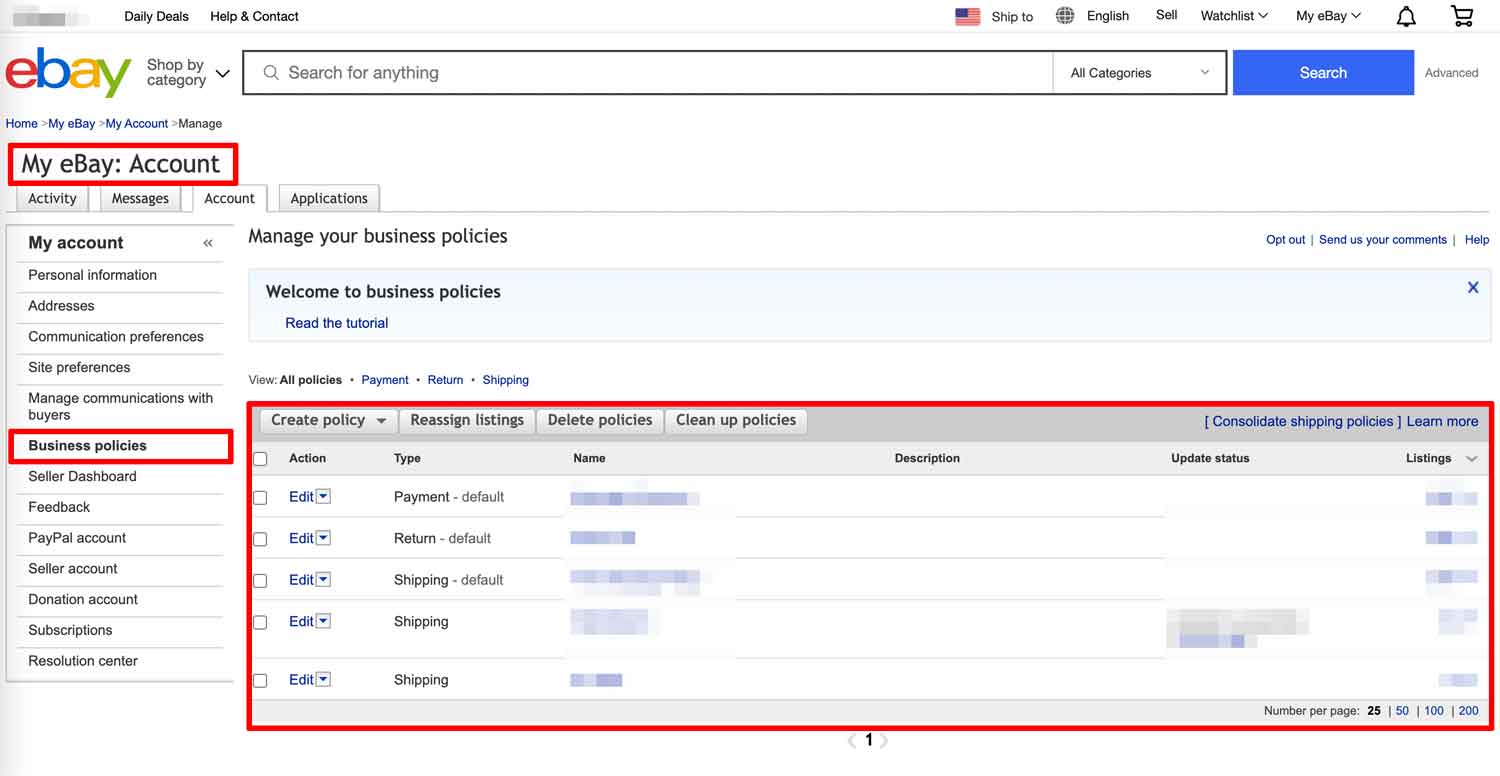Expand the My eBay menu
1500x776 pixels.
click(1328, 16)
